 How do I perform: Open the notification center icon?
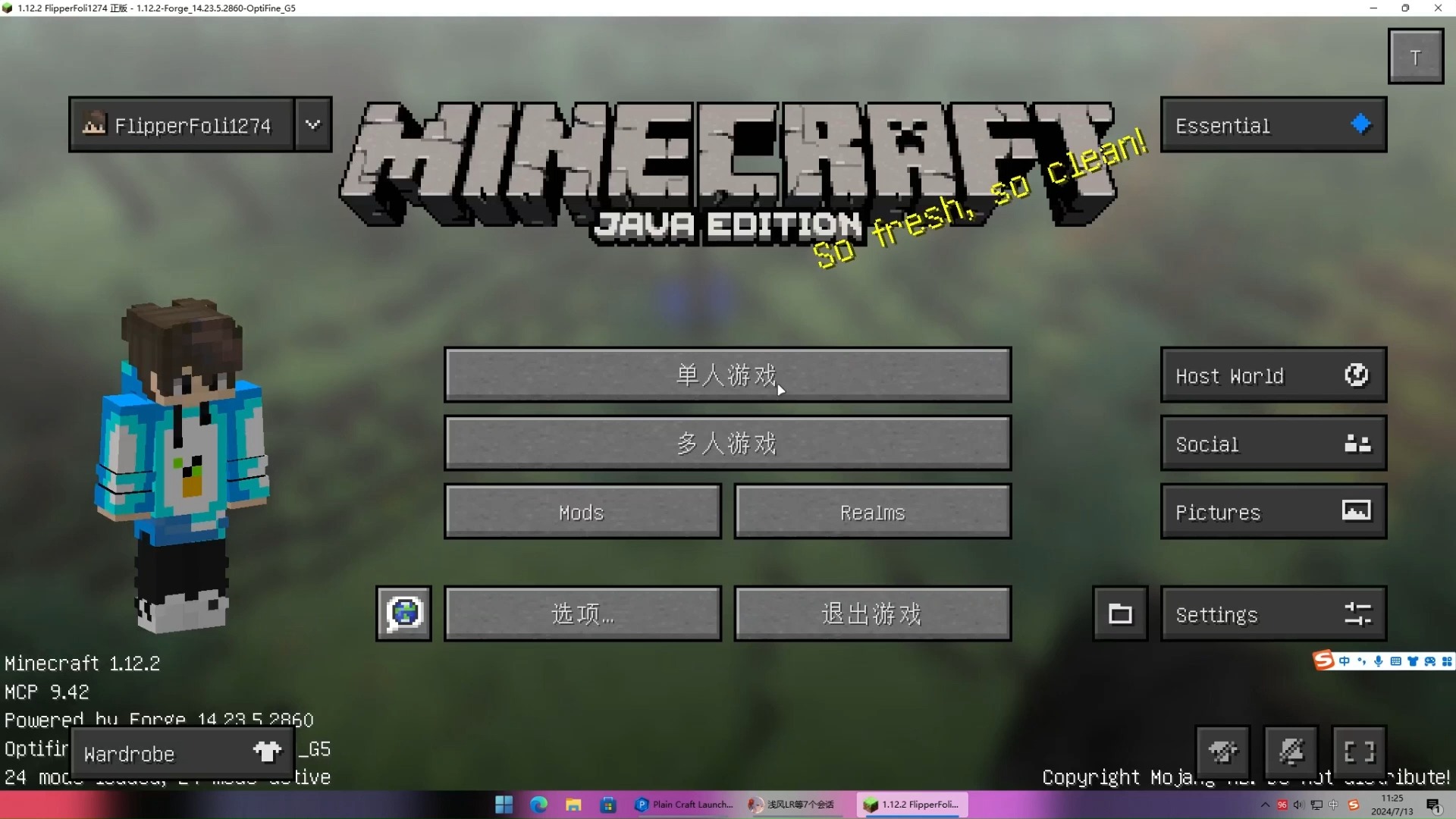1434,805
